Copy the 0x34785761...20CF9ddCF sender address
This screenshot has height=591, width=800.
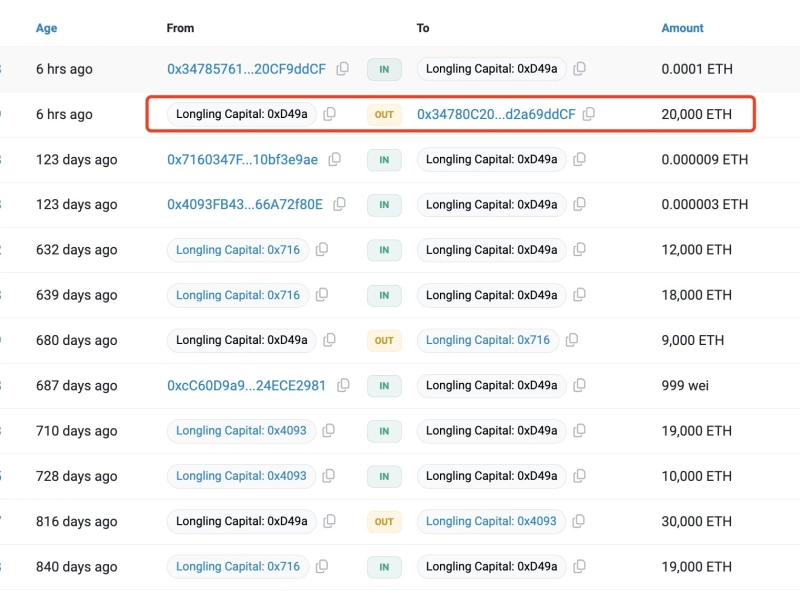coord(343,69)
